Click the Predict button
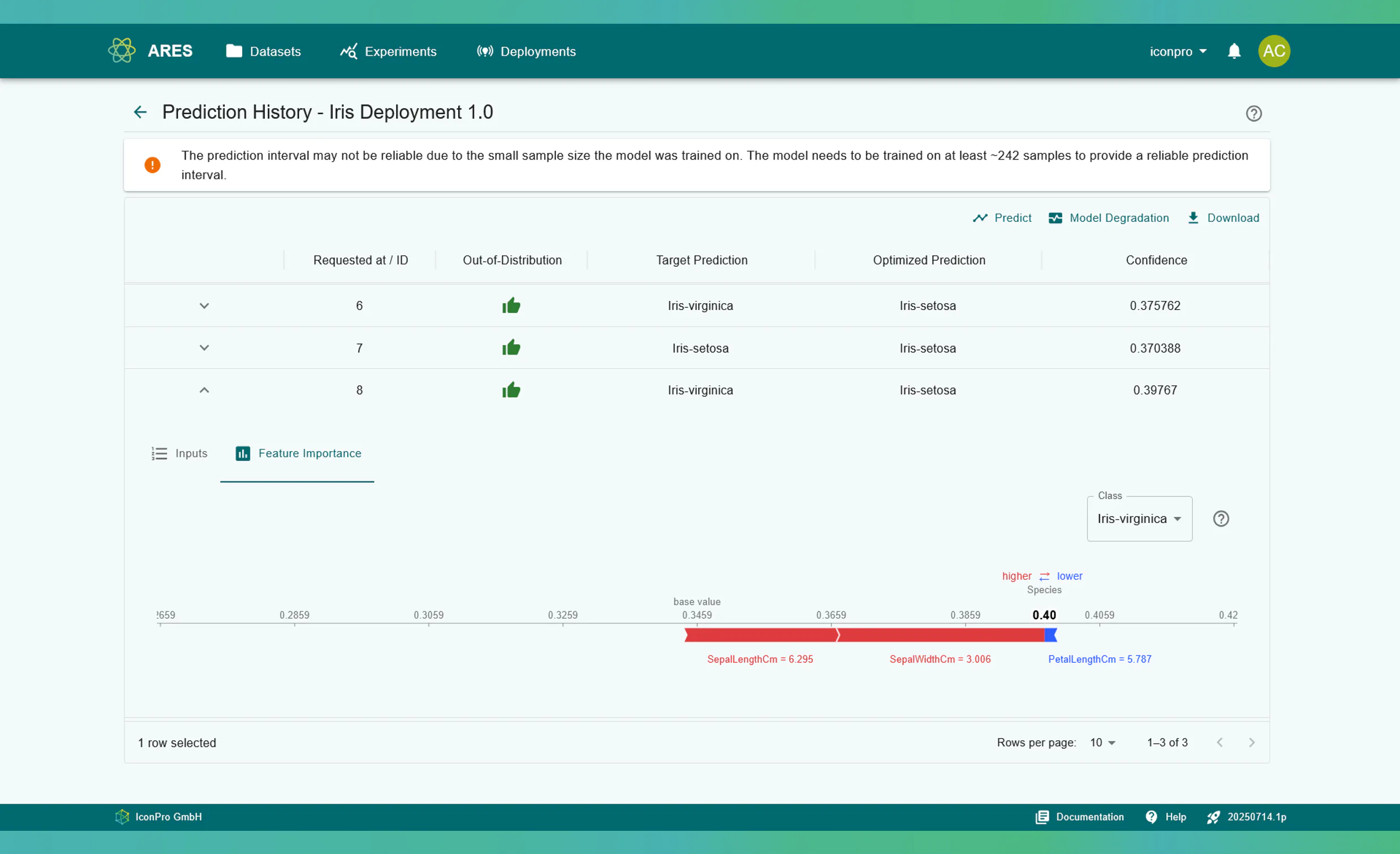1400x854 pixels. click(x=1002, y=218)
